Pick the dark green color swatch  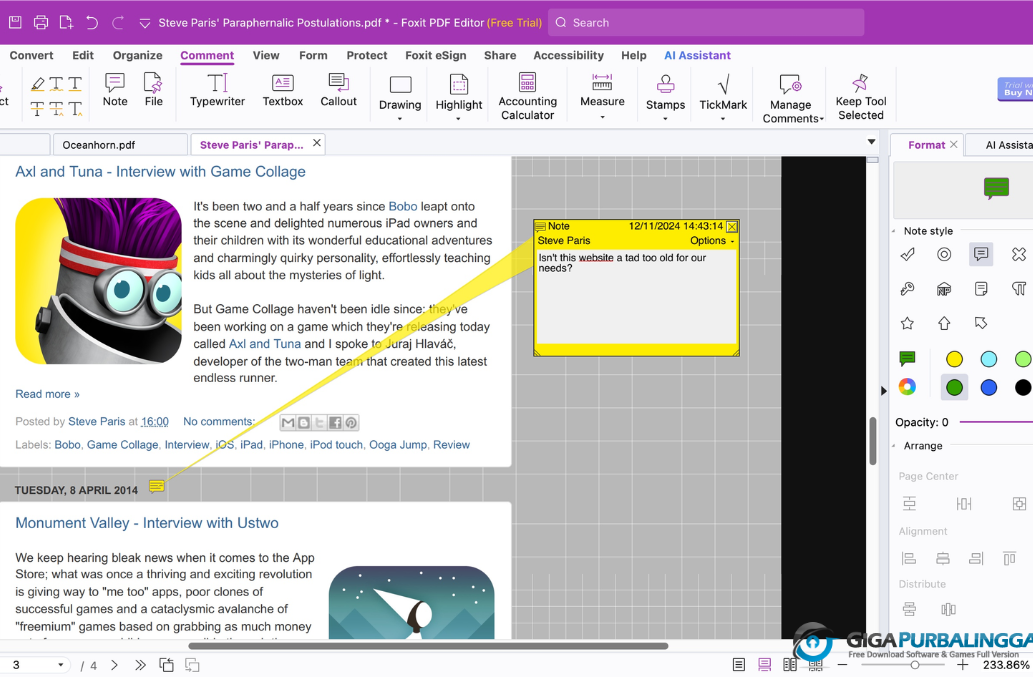tap(954, 388)
